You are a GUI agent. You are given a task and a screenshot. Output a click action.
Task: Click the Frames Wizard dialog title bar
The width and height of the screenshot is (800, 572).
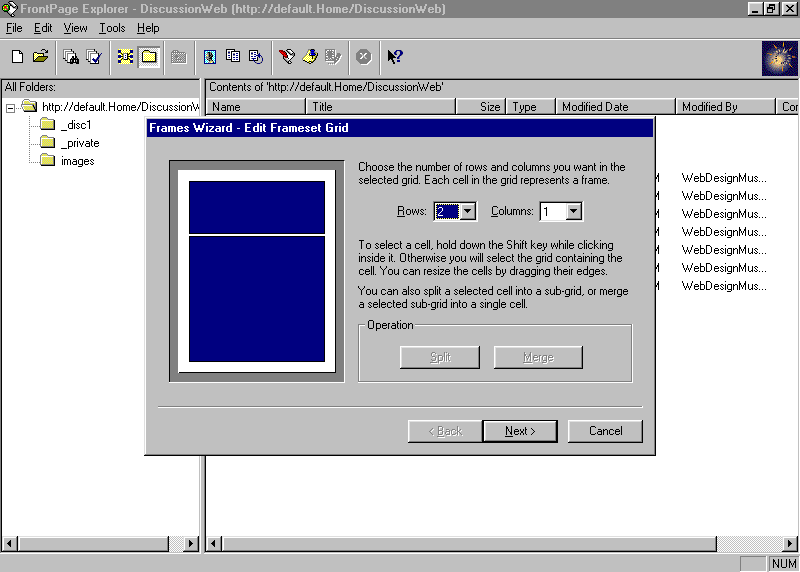400,128
